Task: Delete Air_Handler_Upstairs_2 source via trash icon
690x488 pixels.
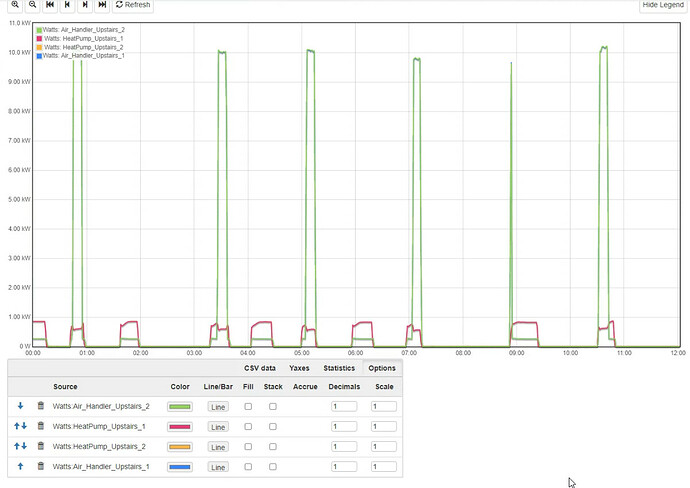Action: pyautogui.click(x=40, y=406)
